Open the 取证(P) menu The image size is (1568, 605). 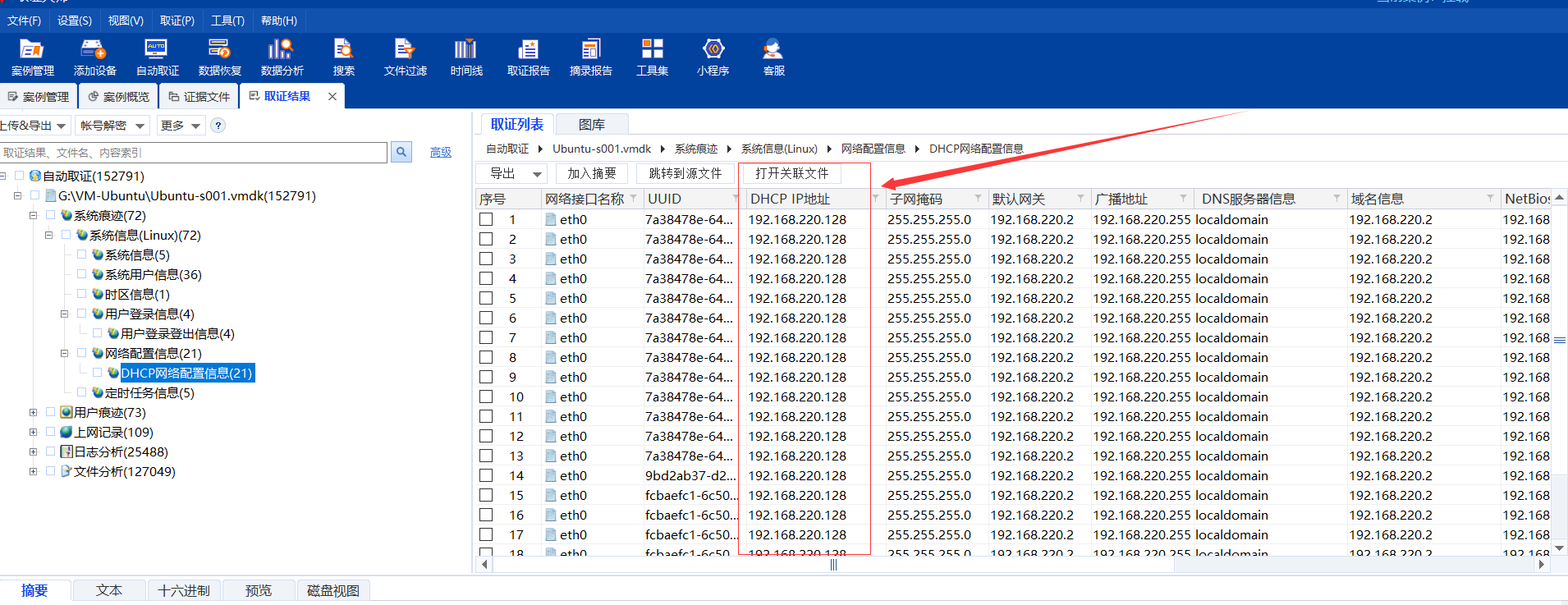coord(177,21)
